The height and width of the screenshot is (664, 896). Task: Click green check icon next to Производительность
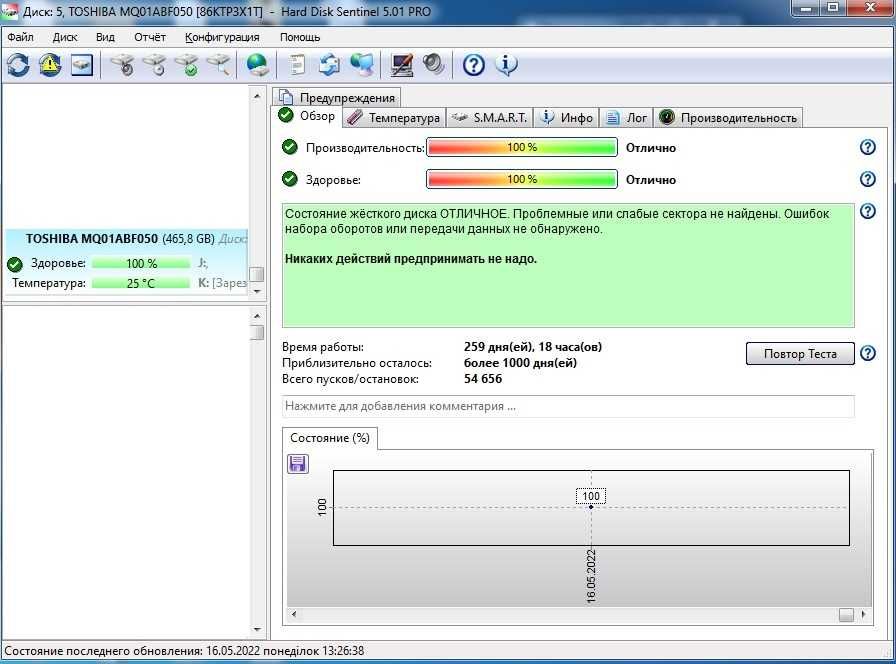(290, 147)
